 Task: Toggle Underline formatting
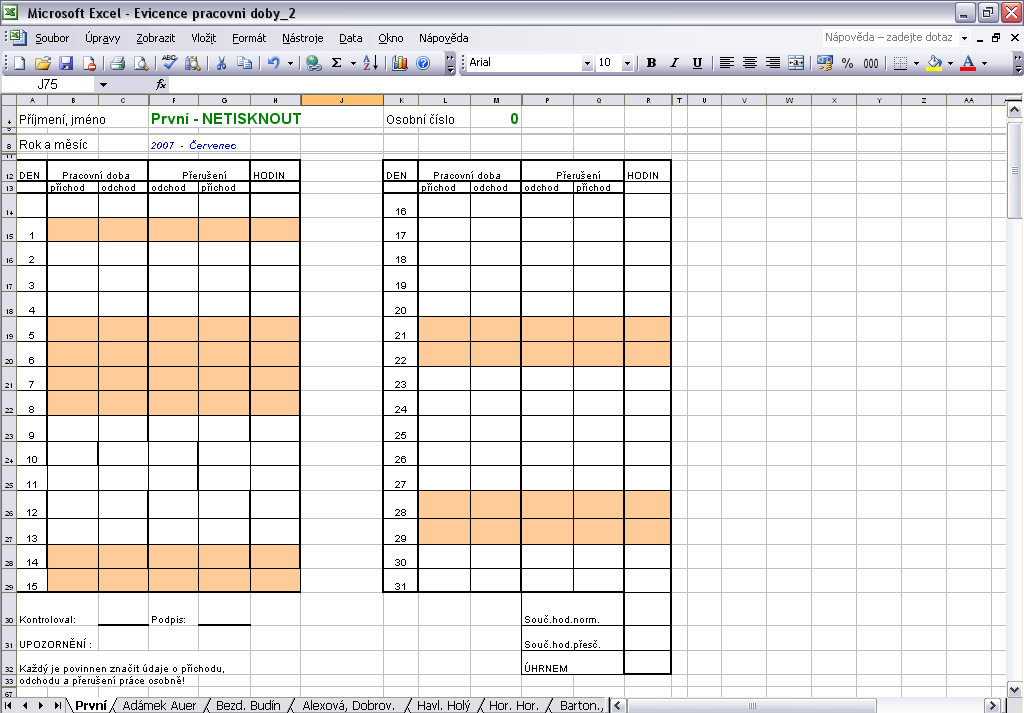pos(696,63)
